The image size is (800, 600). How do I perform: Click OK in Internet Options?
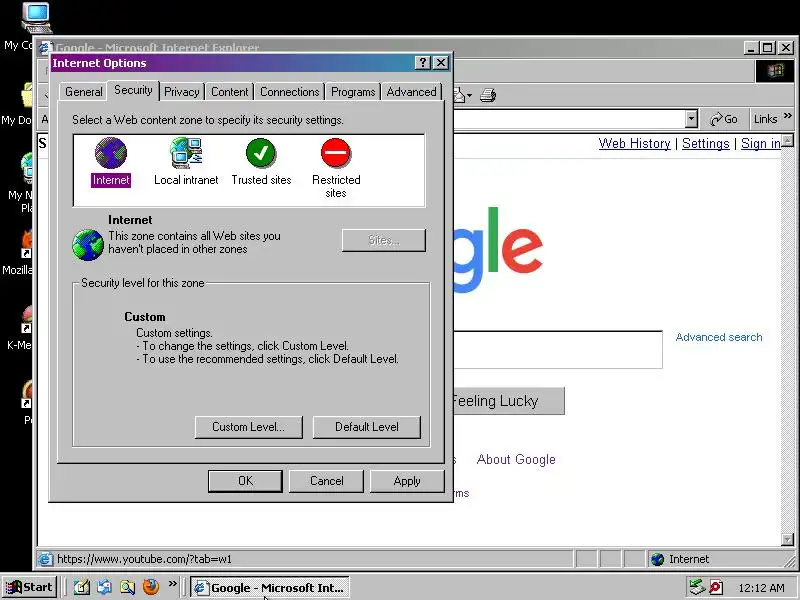[245, 481]
